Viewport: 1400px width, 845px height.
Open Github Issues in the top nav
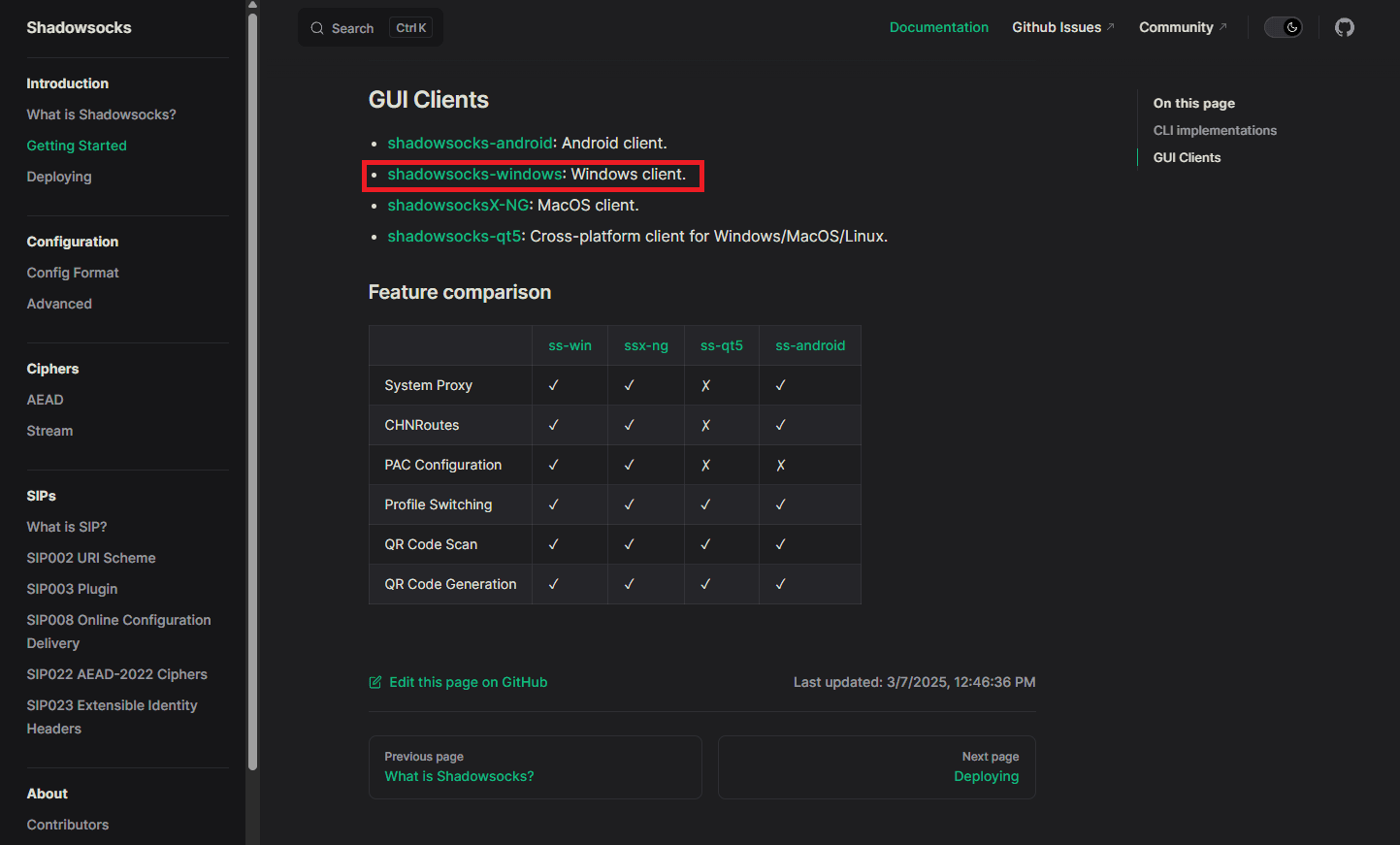[1056, 27]
